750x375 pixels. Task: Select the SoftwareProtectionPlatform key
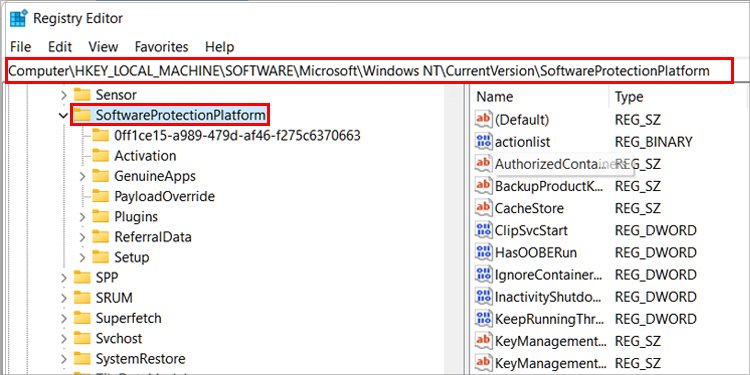[x=180, y=115]
